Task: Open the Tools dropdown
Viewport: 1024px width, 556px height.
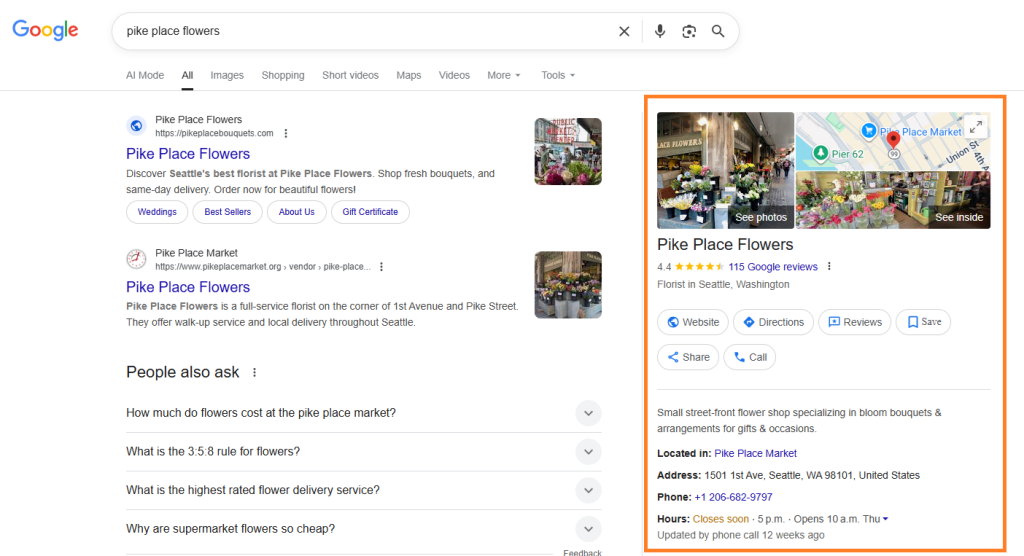Action: (x=558, y=75)
